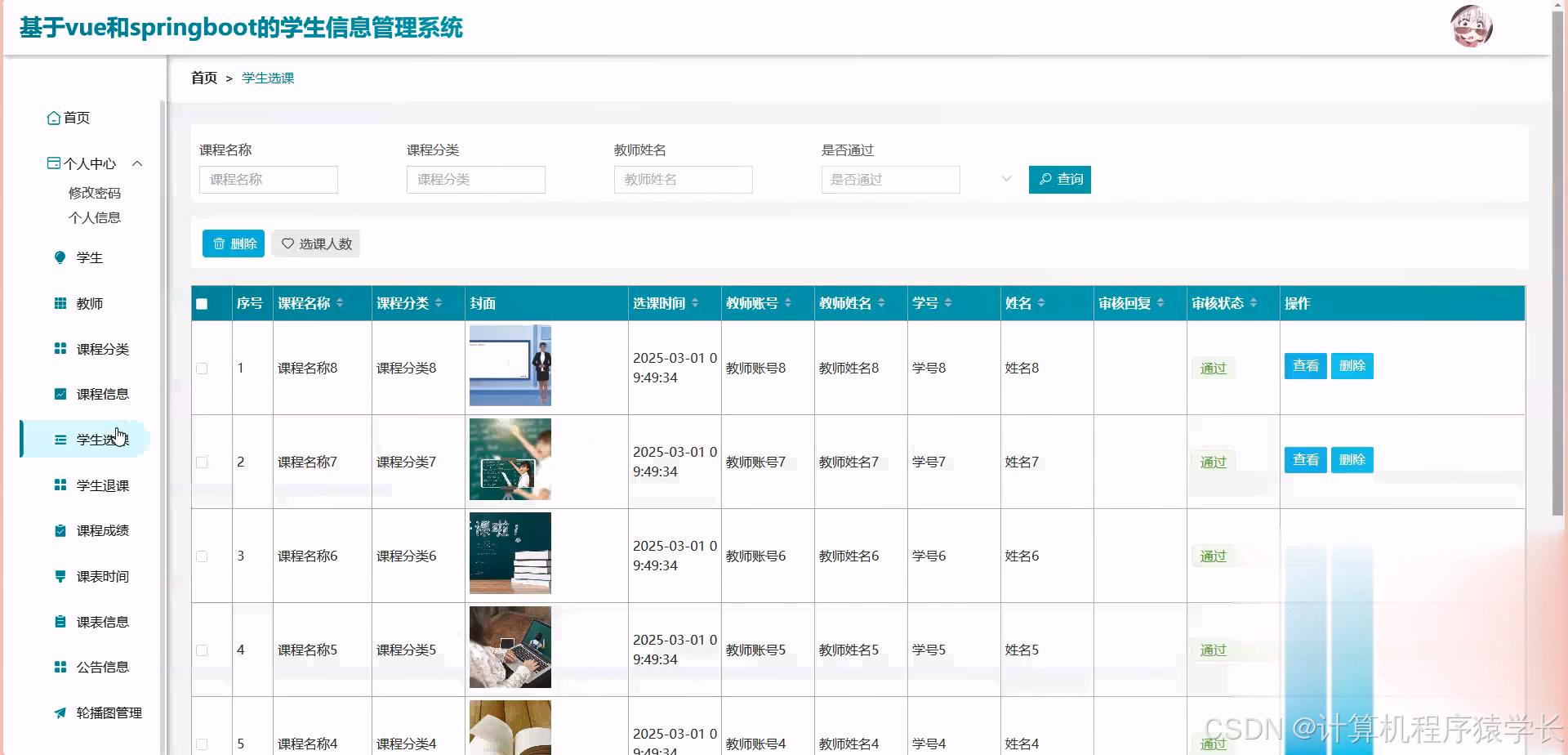Click the 教师 teacher grid icon
The height and width of the screenshot is (755, 1568).
point(59,302)
